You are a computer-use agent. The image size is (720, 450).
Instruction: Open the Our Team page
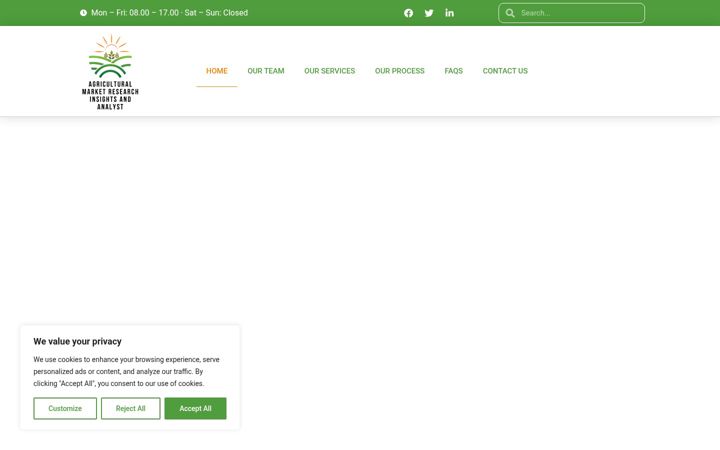(x=266, y=71)
